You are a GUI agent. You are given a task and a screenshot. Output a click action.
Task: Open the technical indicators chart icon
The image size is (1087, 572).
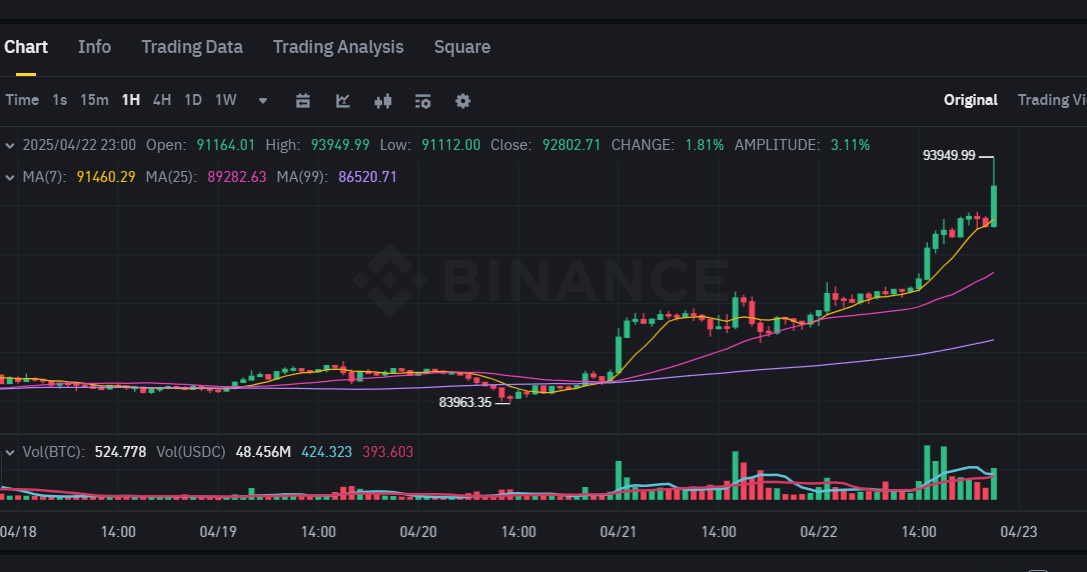tap(342, 101)
